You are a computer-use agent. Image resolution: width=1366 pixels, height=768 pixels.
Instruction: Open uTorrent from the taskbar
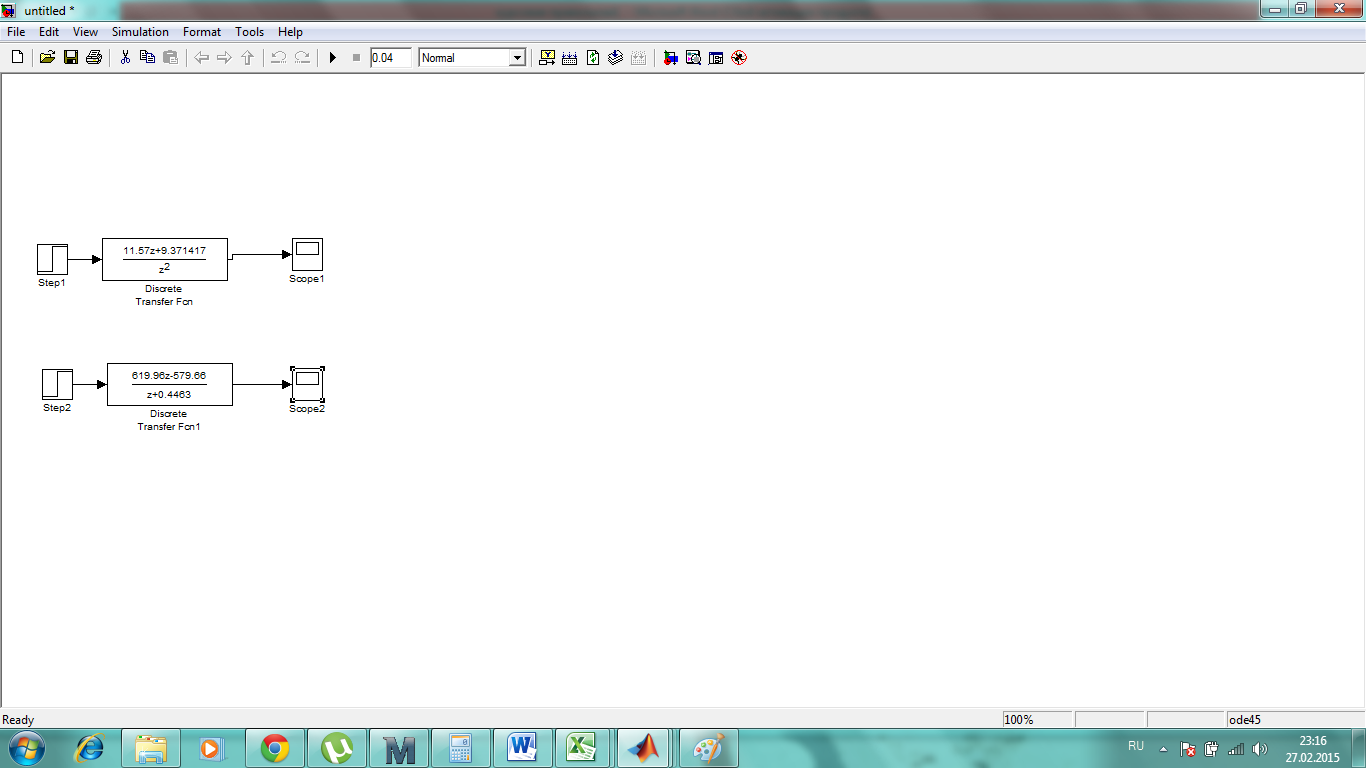pos(337,748)
